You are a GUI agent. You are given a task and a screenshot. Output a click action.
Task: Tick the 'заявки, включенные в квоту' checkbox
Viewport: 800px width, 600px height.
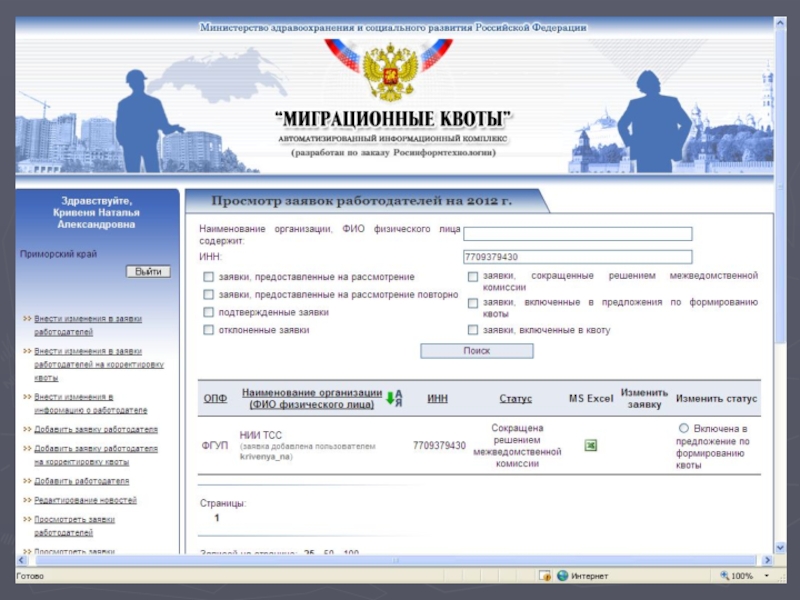coord(473,330)
